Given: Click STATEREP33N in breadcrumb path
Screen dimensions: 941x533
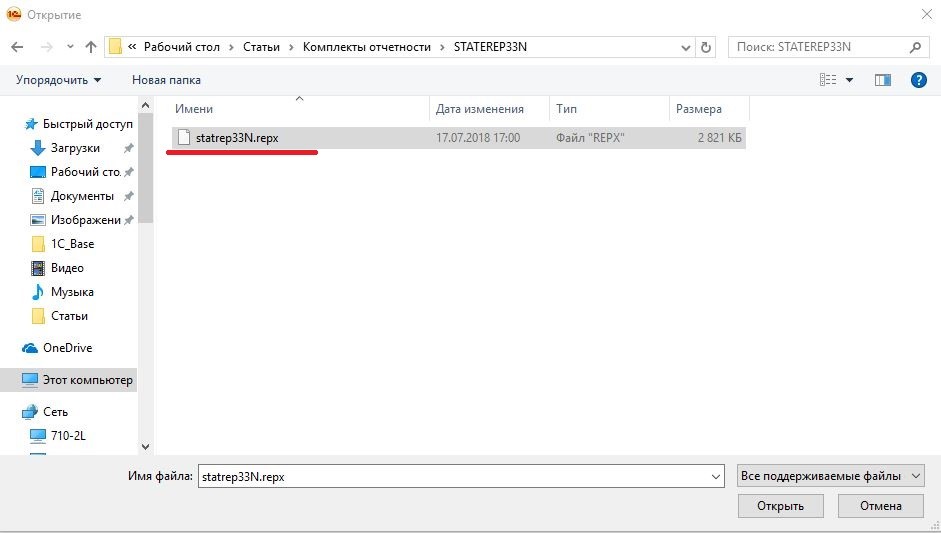Looking at the screenshot, I should (x=490, y=47).
